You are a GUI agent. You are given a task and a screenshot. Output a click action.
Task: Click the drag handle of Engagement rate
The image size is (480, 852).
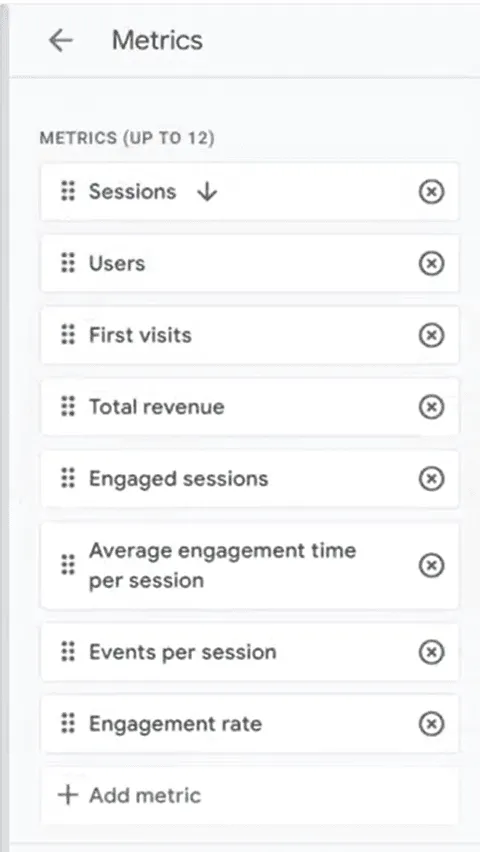pos(68,724)
